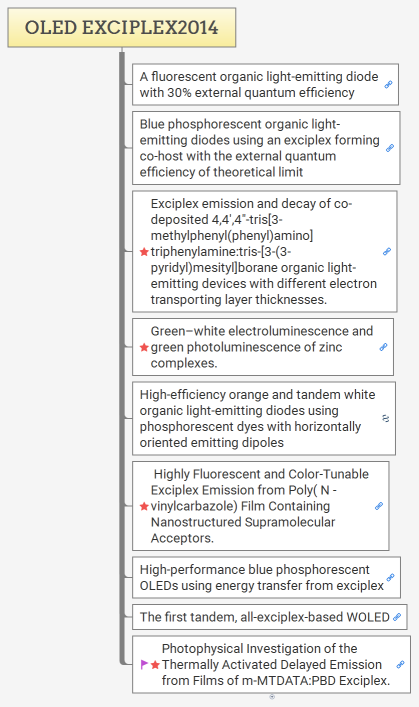Click link icon on m-MTDATA:PBD Exciplex node
The image size is (419, 707).
[x=400, y=664]
